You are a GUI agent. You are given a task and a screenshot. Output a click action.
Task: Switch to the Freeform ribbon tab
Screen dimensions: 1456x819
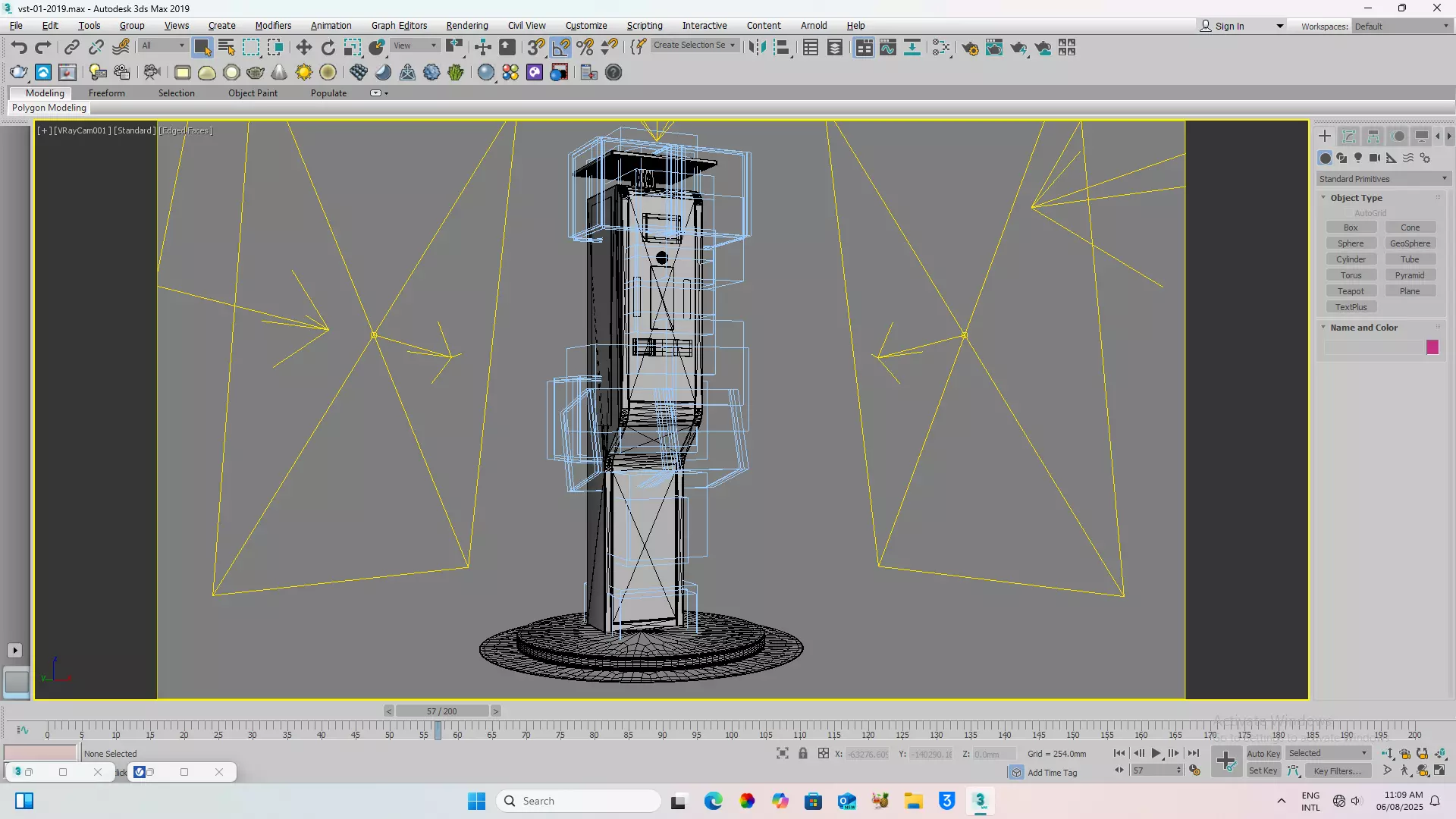click(106, 93)
